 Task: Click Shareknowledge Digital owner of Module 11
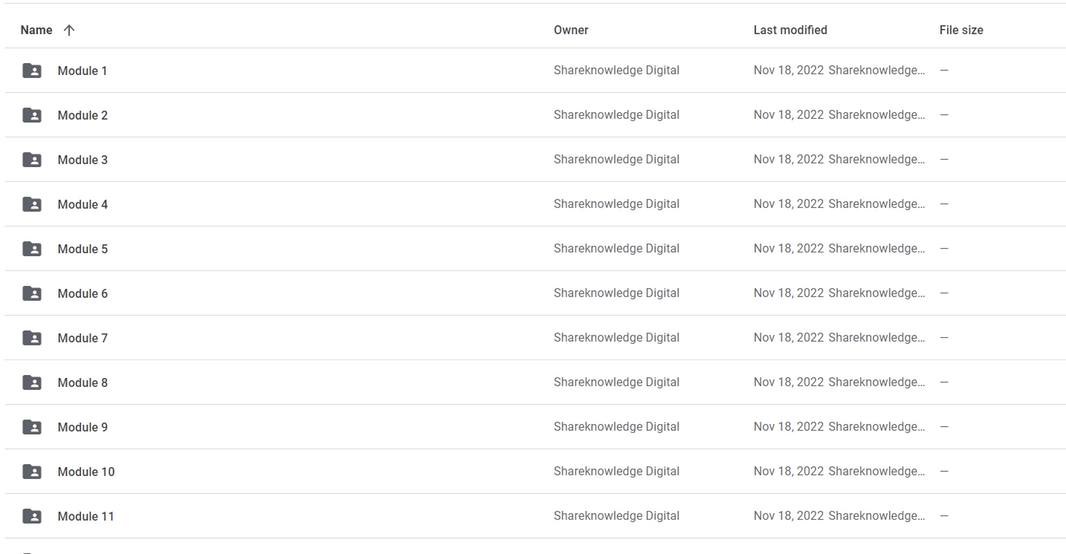coord(616,516)
